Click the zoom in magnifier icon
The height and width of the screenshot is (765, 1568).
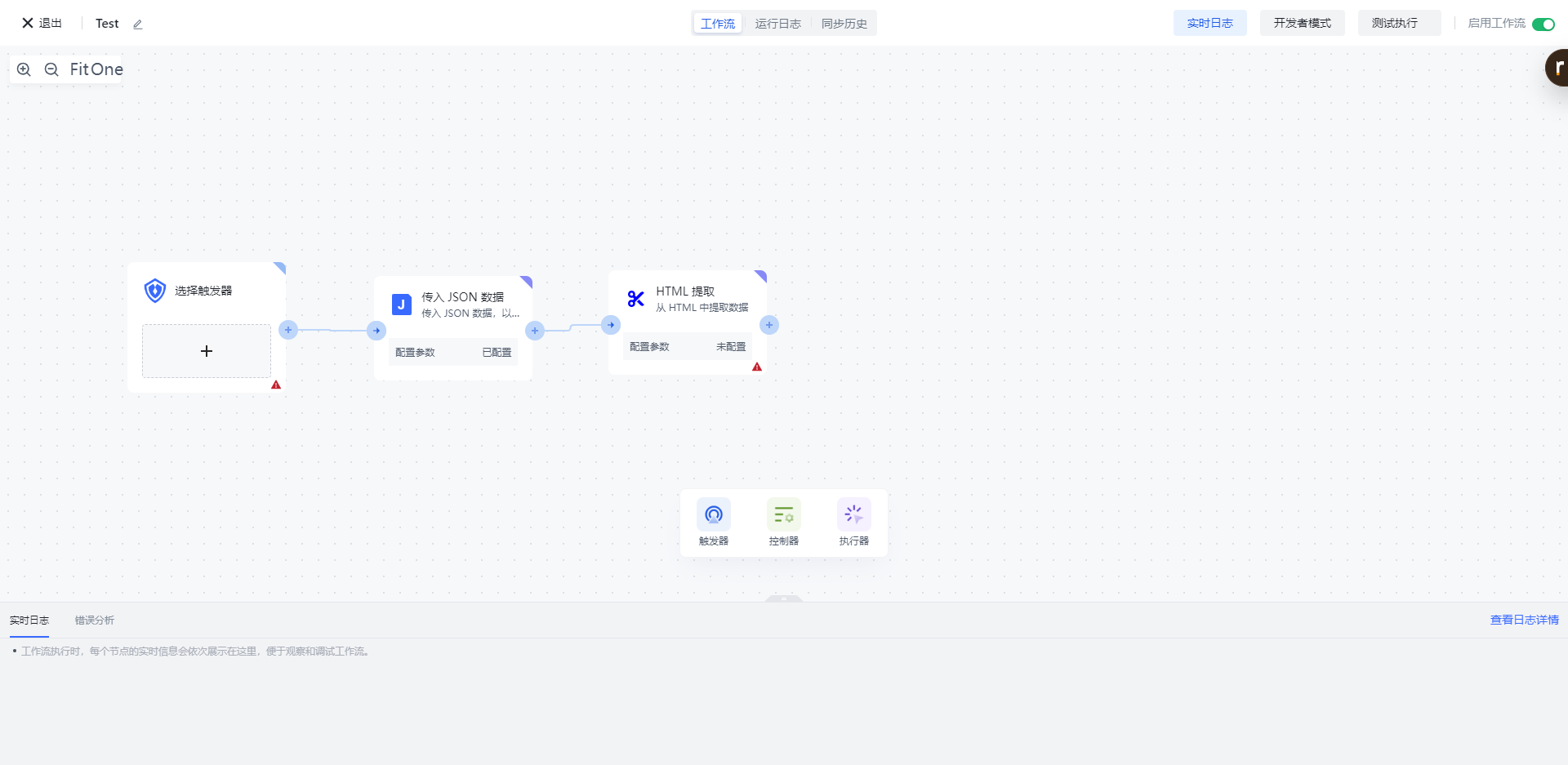[24, 69]
